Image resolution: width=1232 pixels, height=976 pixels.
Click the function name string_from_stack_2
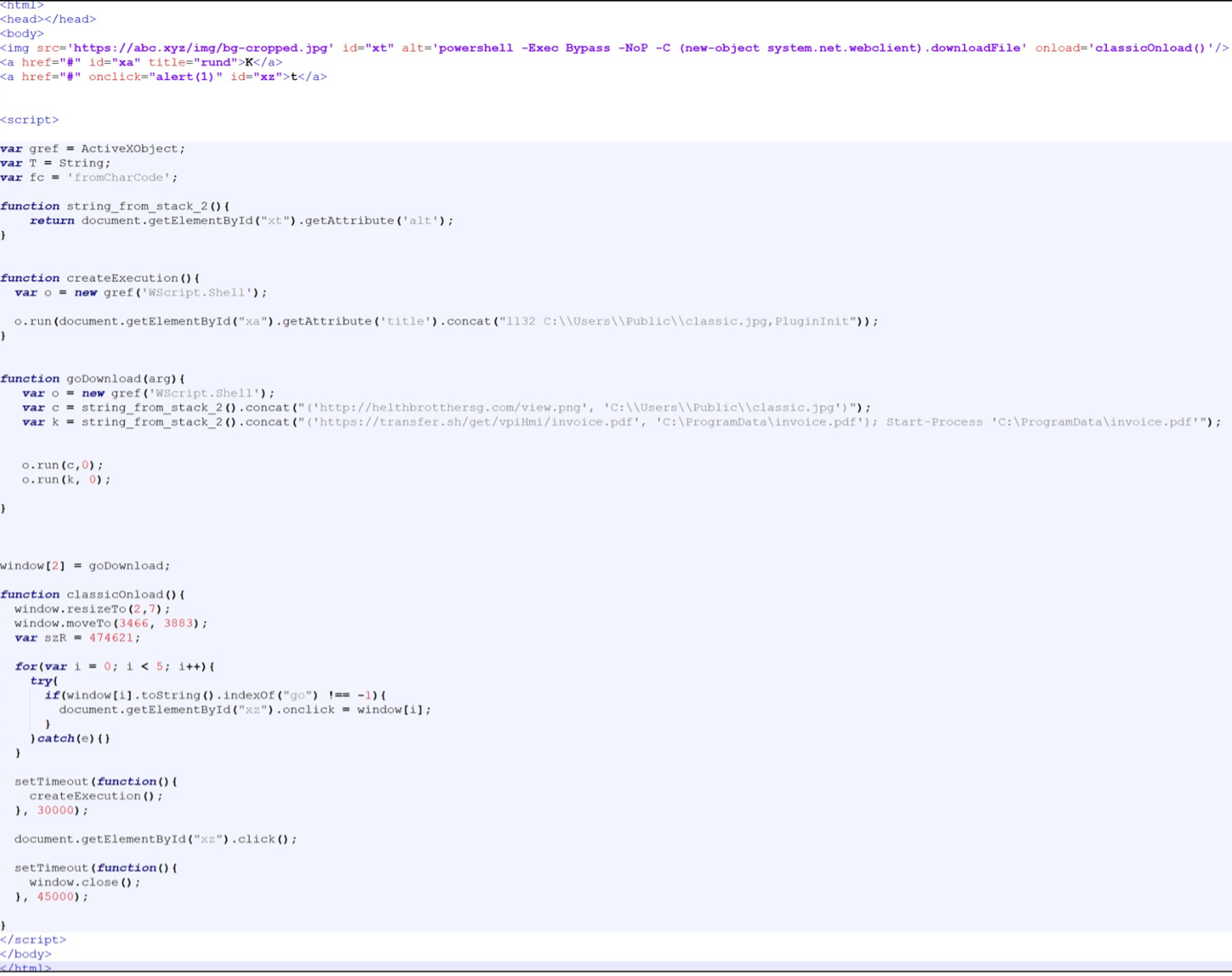(x=138, y=206)
